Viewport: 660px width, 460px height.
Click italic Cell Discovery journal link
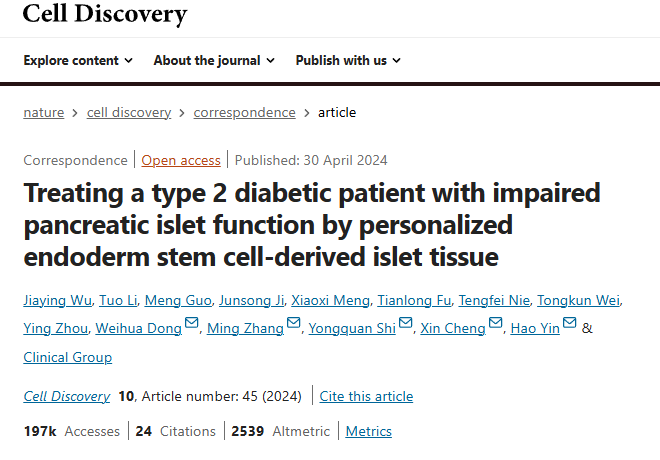tap(67, 396)
